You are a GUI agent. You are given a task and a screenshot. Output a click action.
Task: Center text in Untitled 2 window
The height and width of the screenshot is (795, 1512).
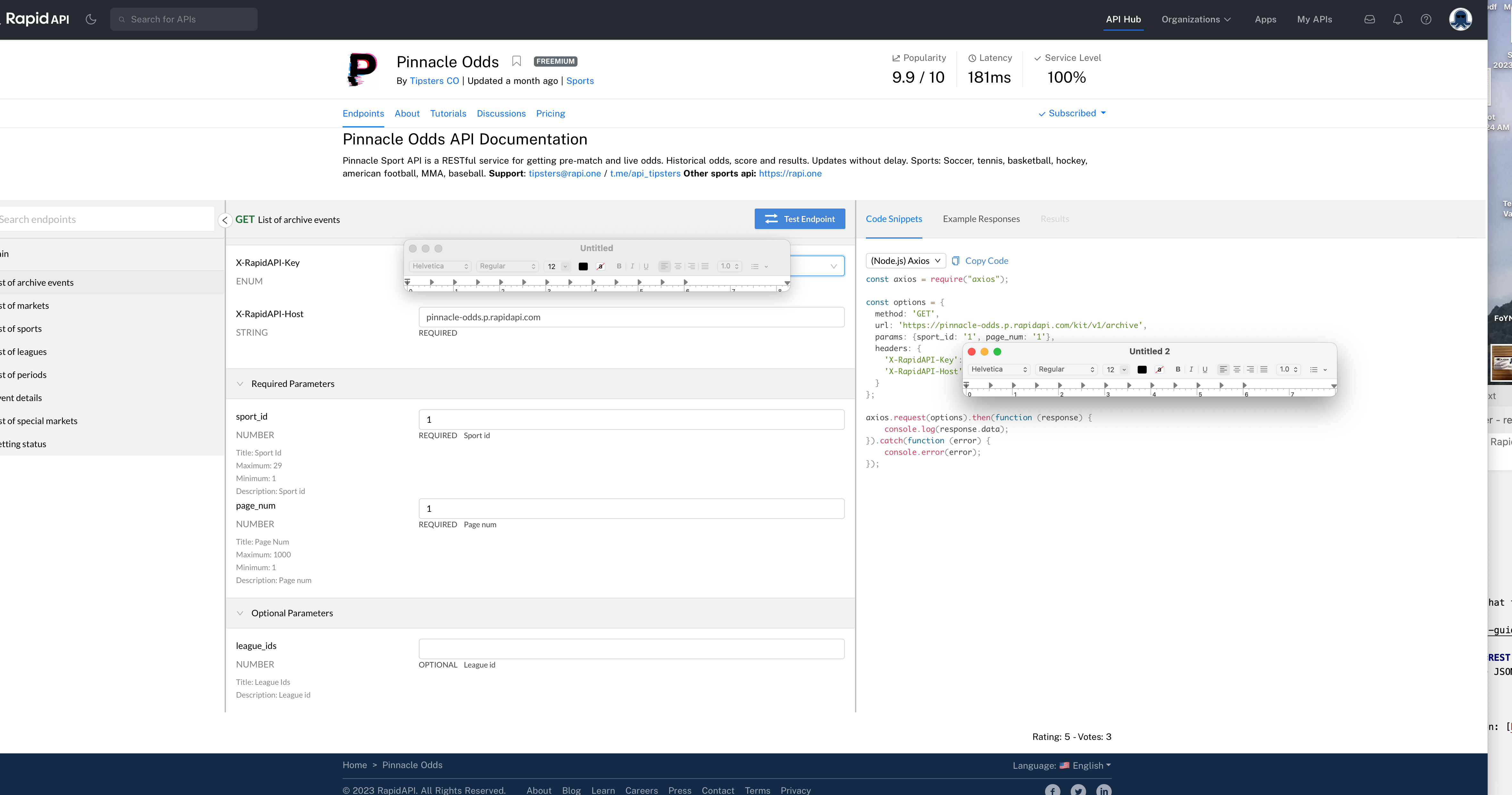(x=1237, y=370)
